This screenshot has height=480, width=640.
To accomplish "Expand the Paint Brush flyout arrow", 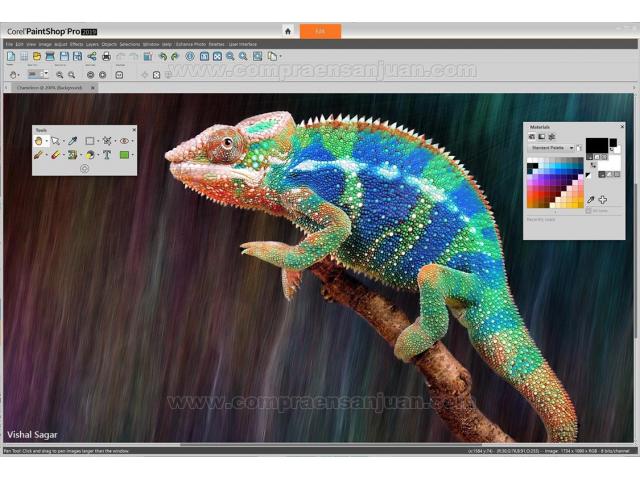I will click(46, 155).
